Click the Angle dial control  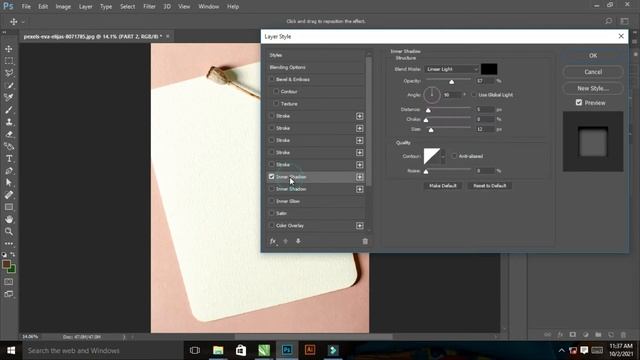pyautogui.click(x=432, y=95)
